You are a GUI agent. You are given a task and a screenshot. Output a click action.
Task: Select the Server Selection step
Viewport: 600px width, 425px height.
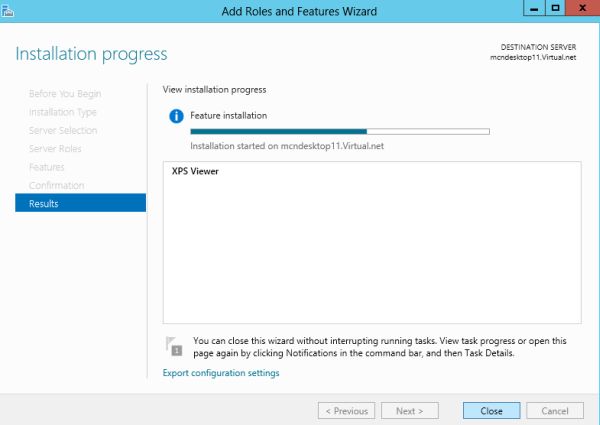click(x=63, y=130)
